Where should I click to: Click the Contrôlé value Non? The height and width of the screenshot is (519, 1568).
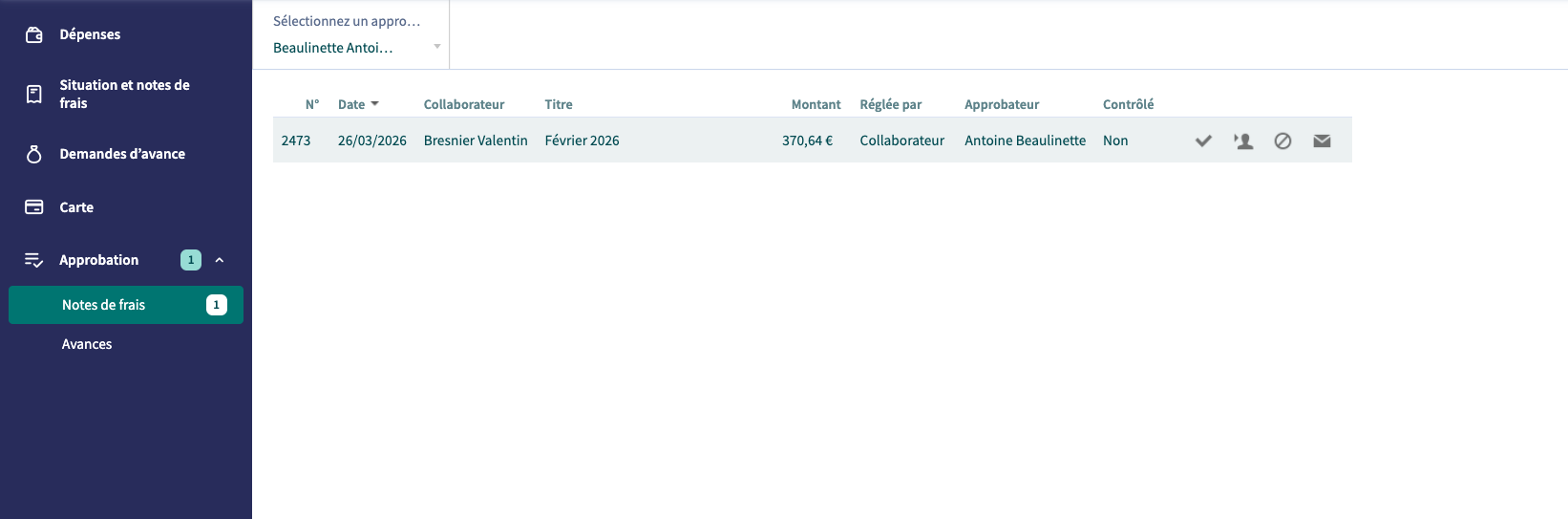[x=1115, y=141]
